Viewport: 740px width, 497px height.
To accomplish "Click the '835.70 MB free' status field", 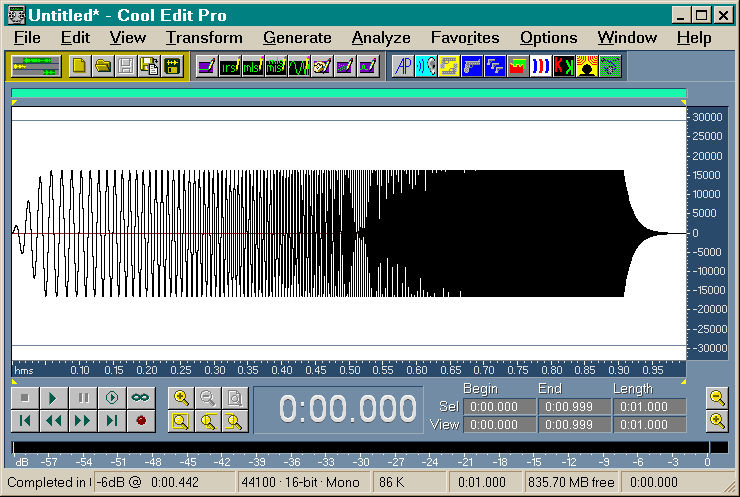I will tap(571, 482).
